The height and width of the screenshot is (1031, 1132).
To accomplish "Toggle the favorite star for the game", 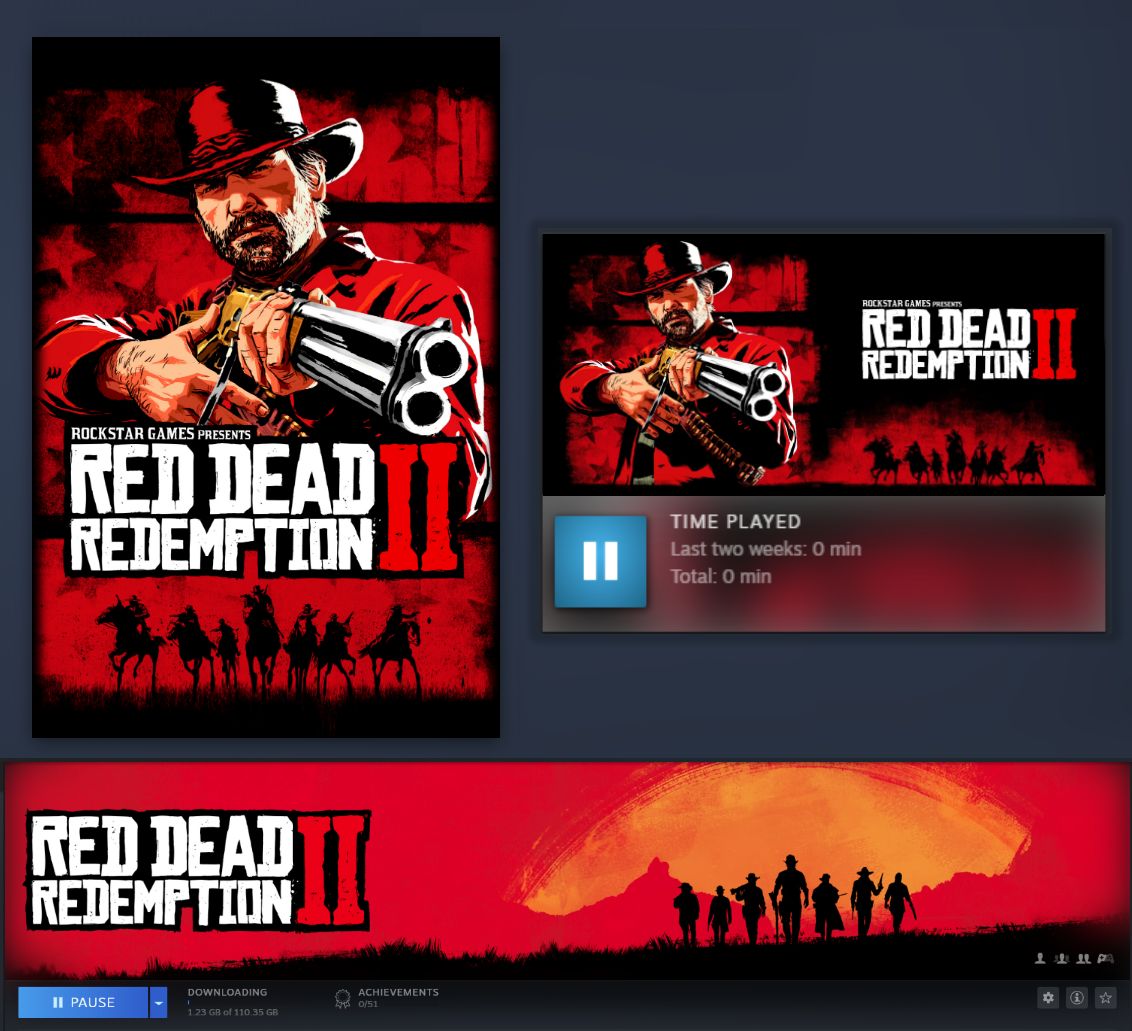I will [1105, 997].
